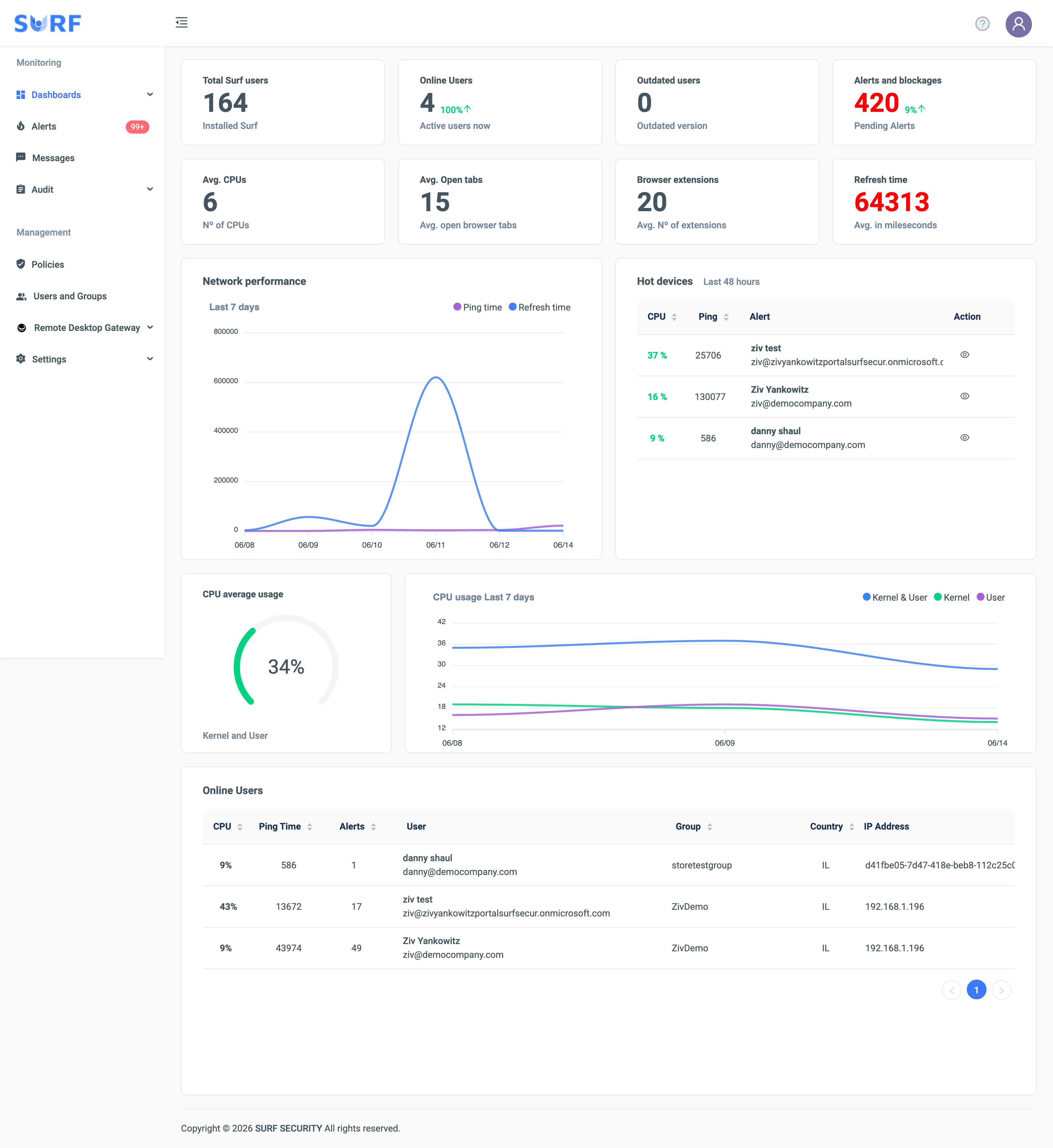View Ziv Yankowitz device eye icon

tap(965, 396)
